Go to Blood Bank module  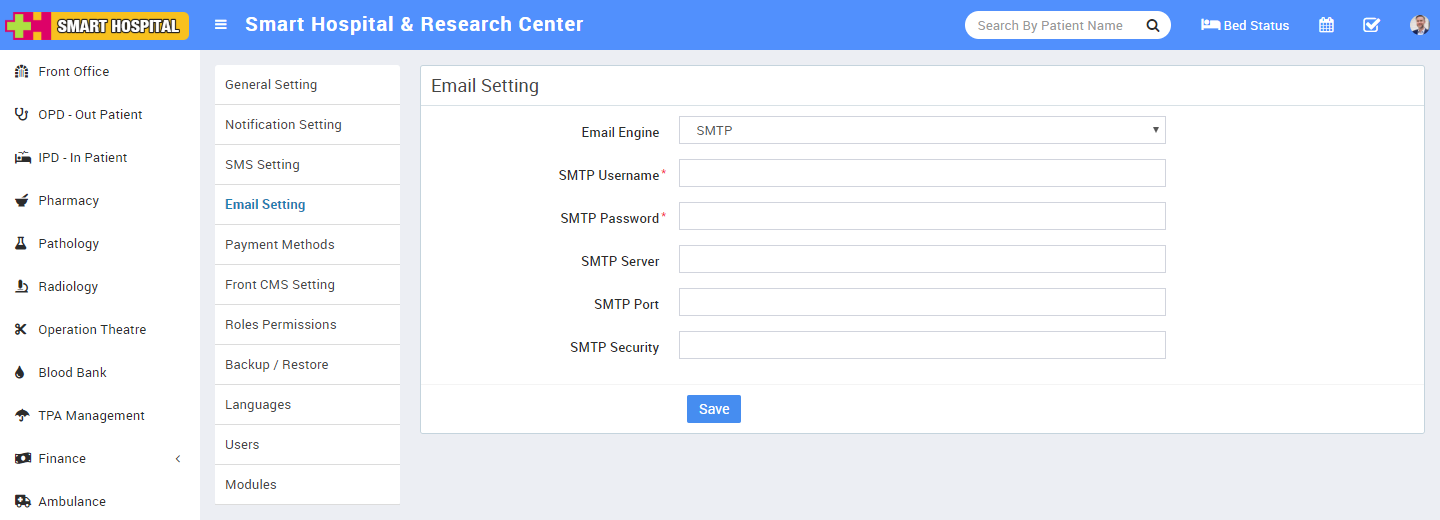tap(72, 373)
